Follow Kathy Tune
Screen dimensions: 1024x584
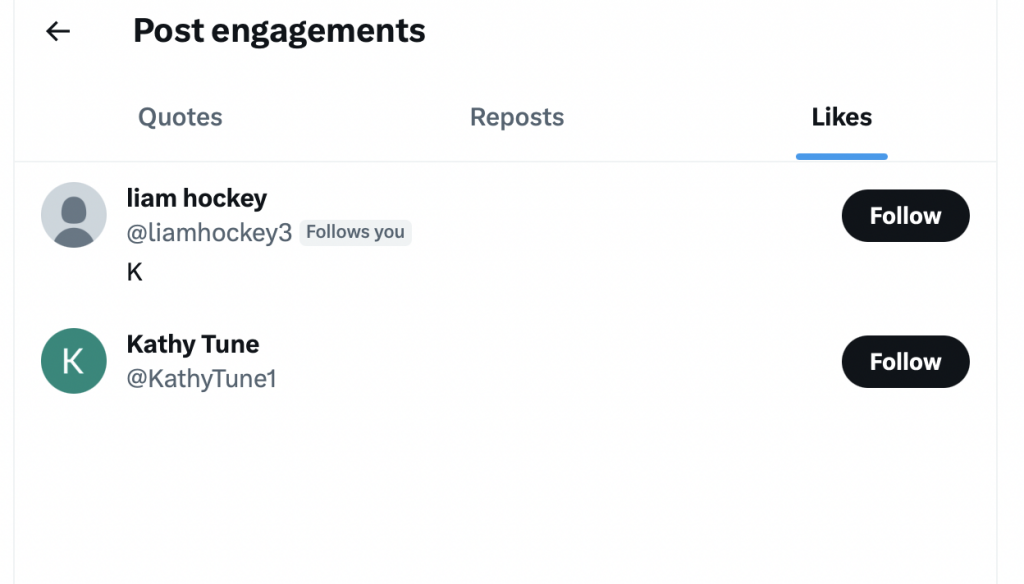[905, 362]
